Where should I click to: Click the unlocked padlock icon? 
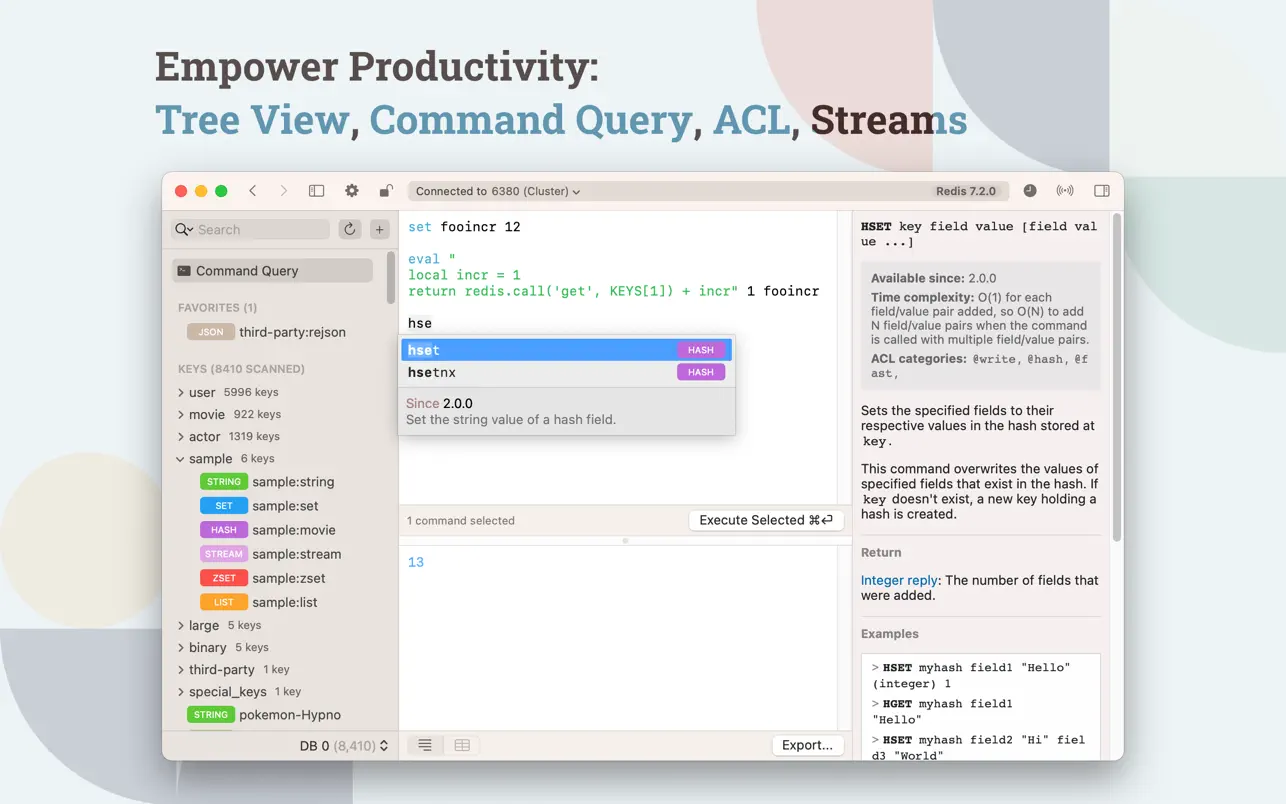click(385, 191)
